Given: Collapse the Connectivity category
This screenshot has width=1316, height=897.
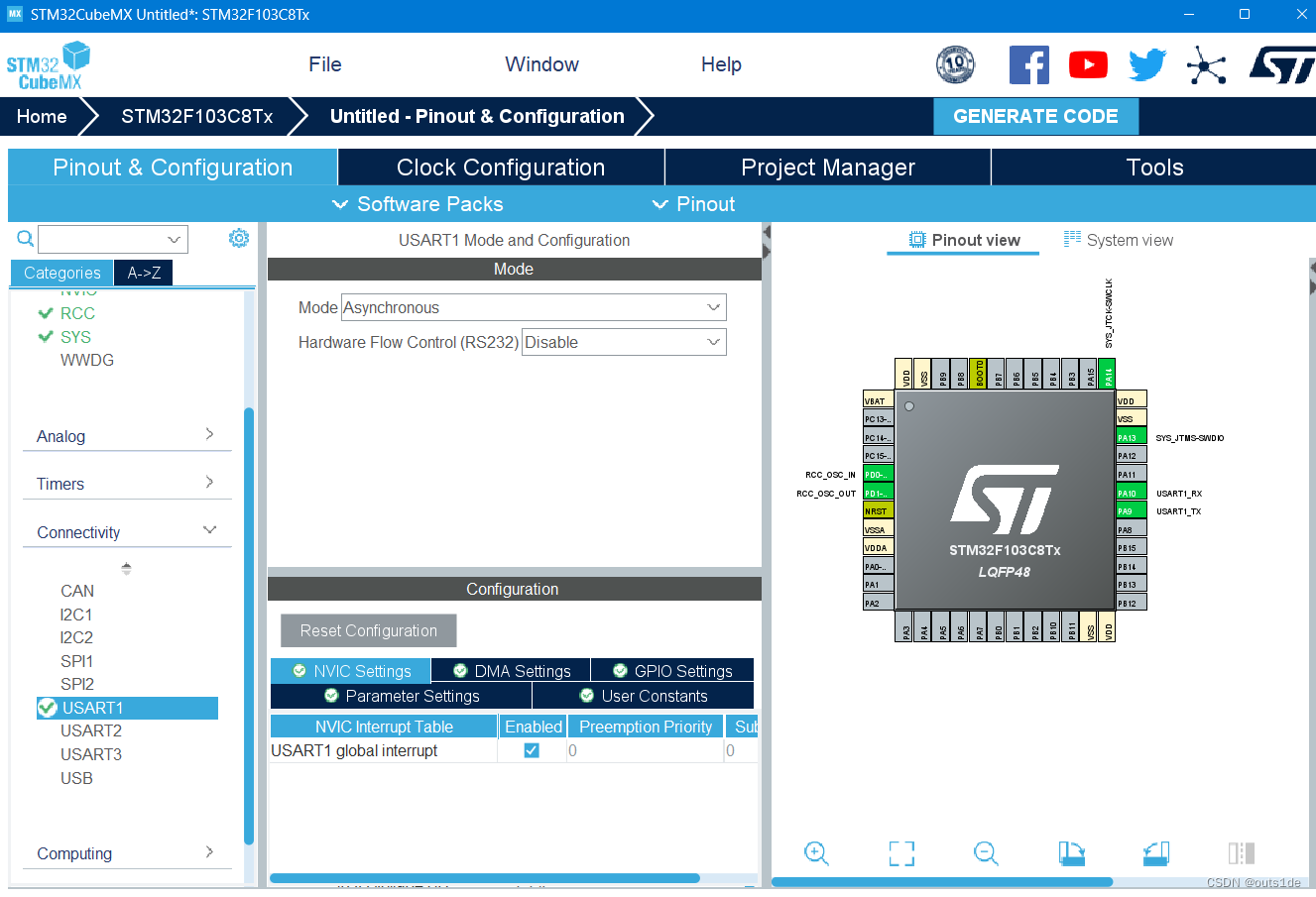Looking at the screenshot, I should 209,529.
